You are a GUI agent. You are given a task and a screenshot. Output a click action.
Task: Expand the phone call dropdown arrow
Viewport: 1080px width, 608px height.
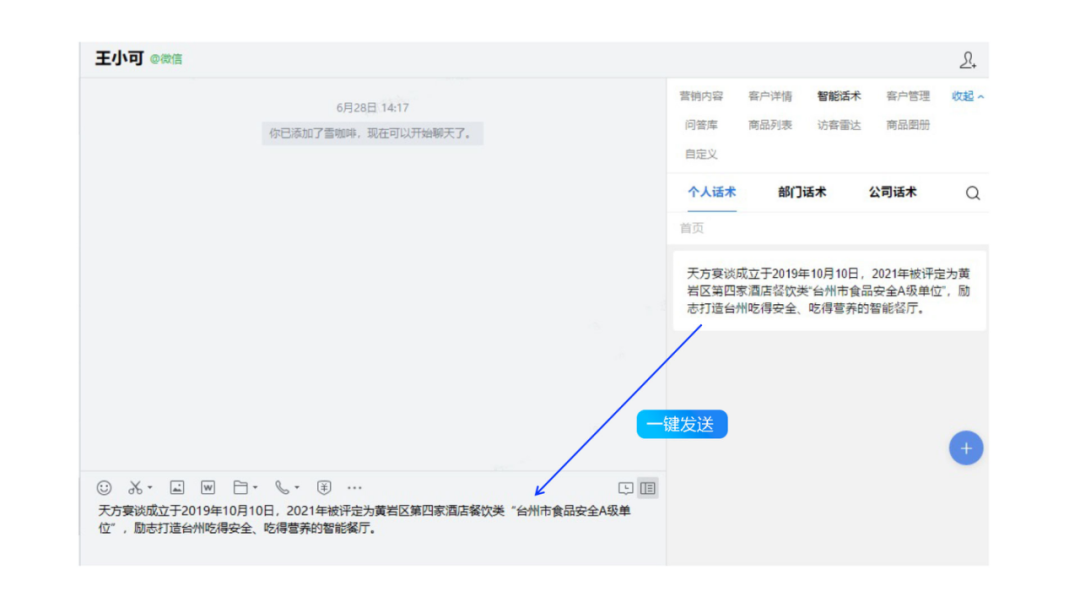click(297, 488)
